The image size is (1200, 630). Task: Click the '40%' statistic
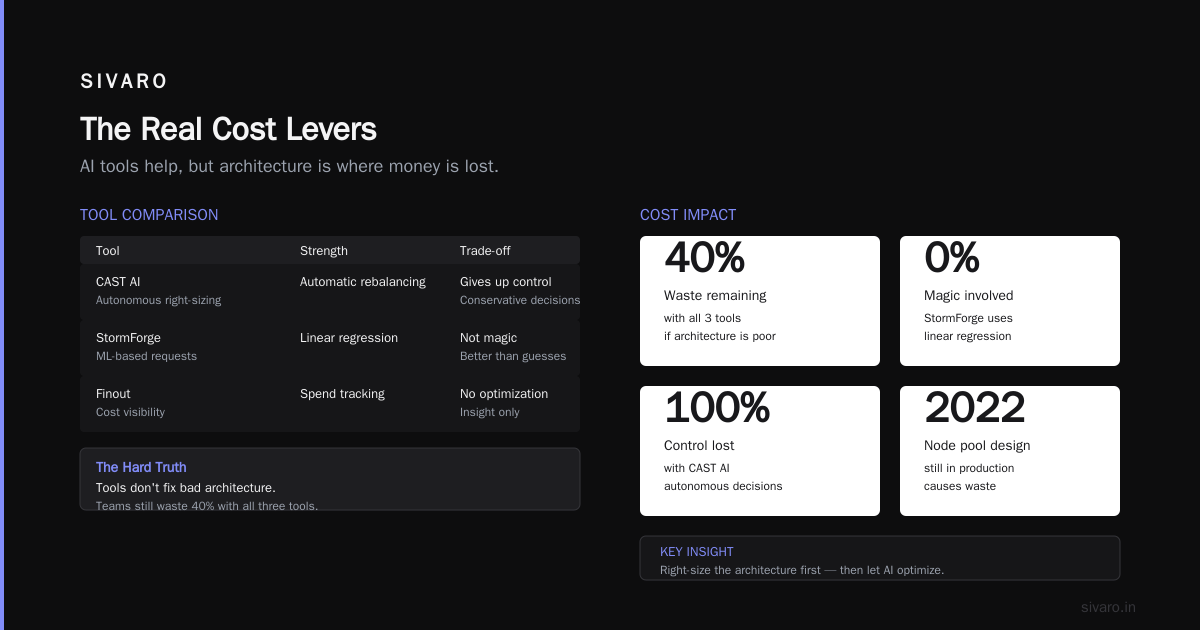coord(704,258)
